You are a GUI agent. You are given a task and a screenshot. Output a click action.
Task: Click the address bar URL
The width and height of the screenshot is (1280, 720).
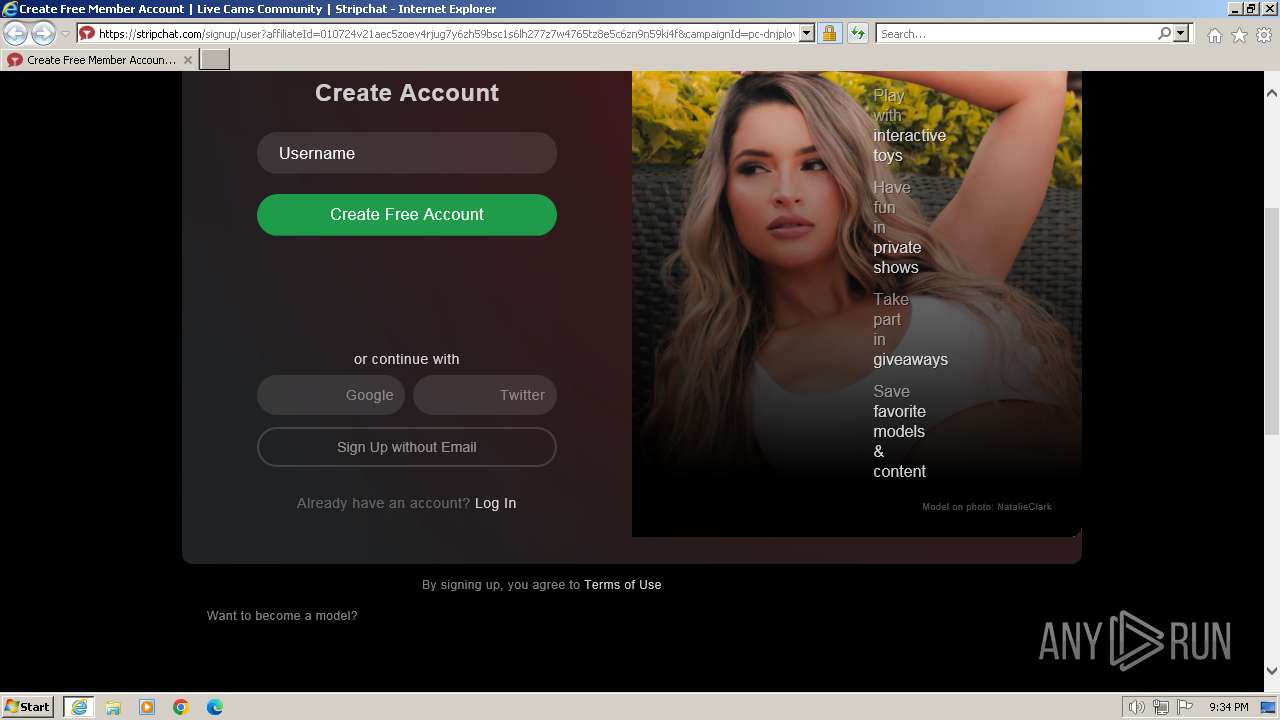pos(447,33)
